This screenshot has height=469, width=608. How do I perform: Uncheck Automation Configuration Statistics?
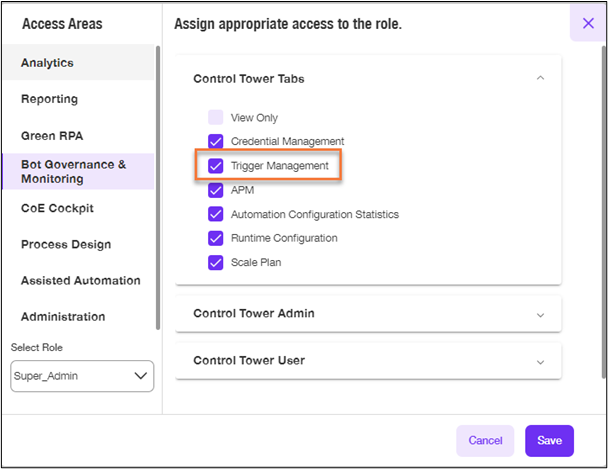[216, 214]
